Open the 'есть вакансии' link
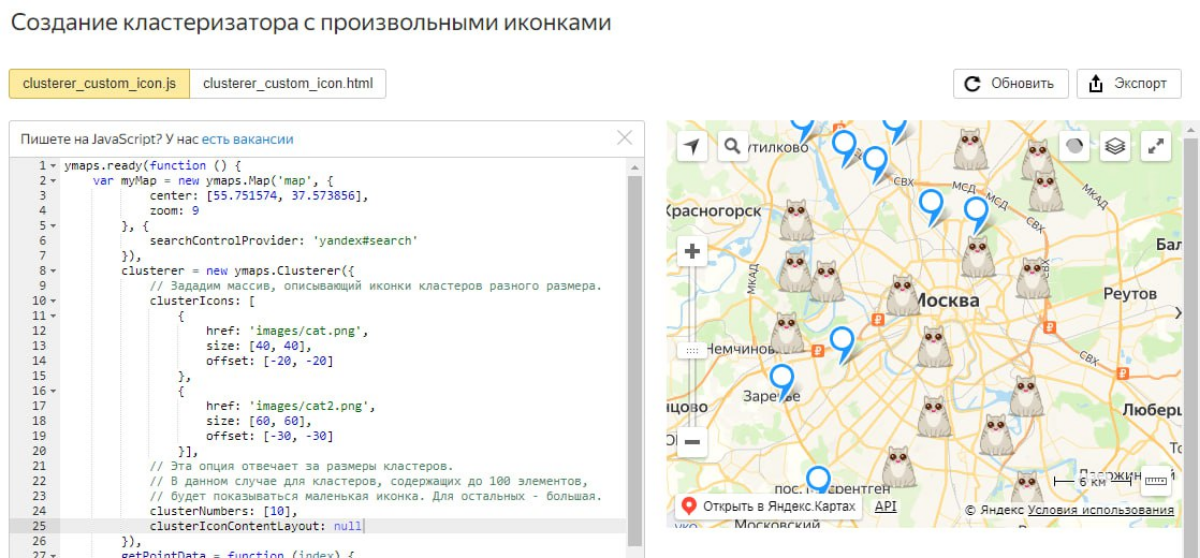This screenshot has height=558, width=1200. pos(248,139)
